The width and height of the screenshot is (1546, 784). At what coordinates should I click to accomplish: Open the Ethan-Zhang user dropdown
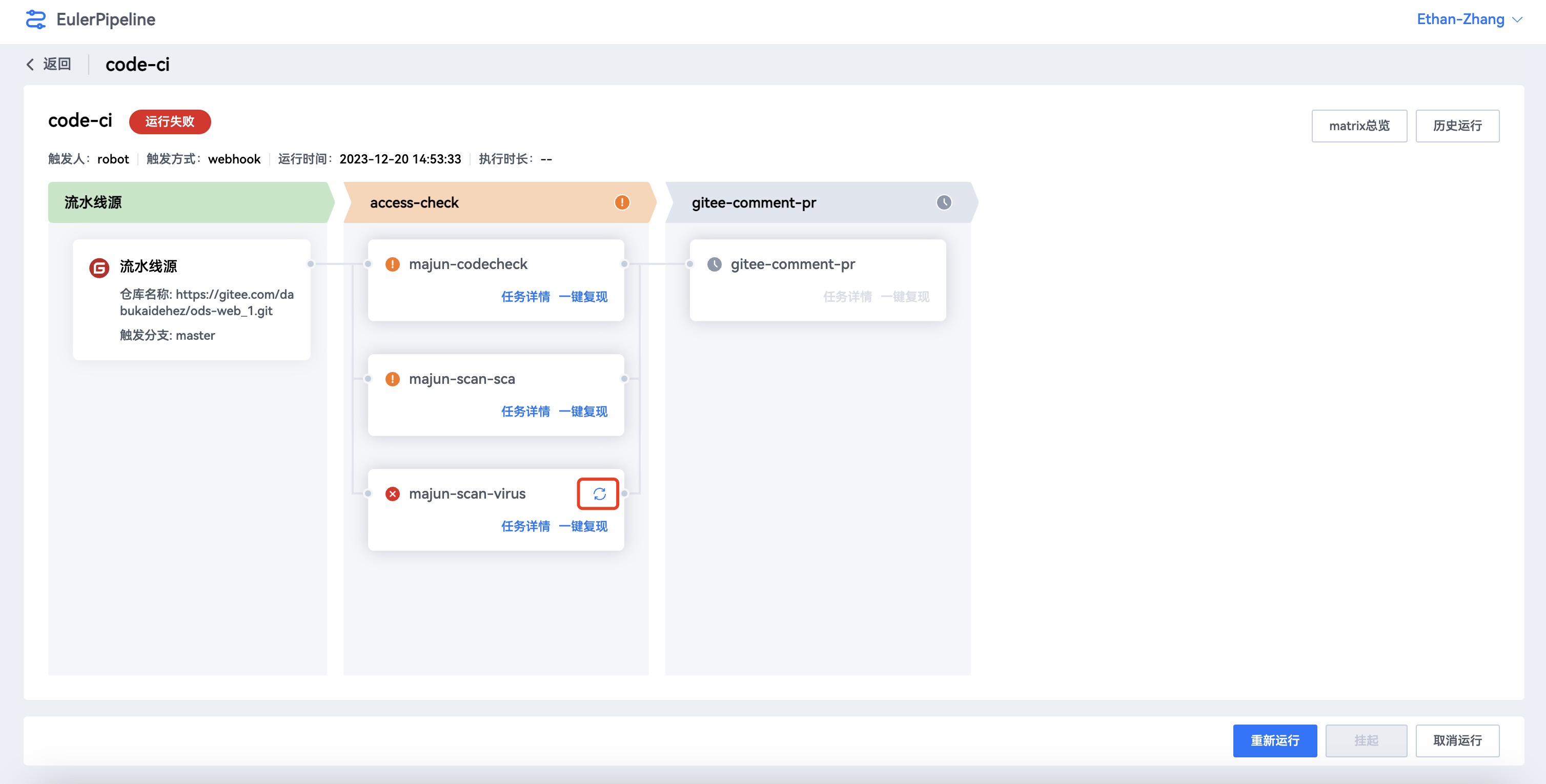tap(1460, 19)
